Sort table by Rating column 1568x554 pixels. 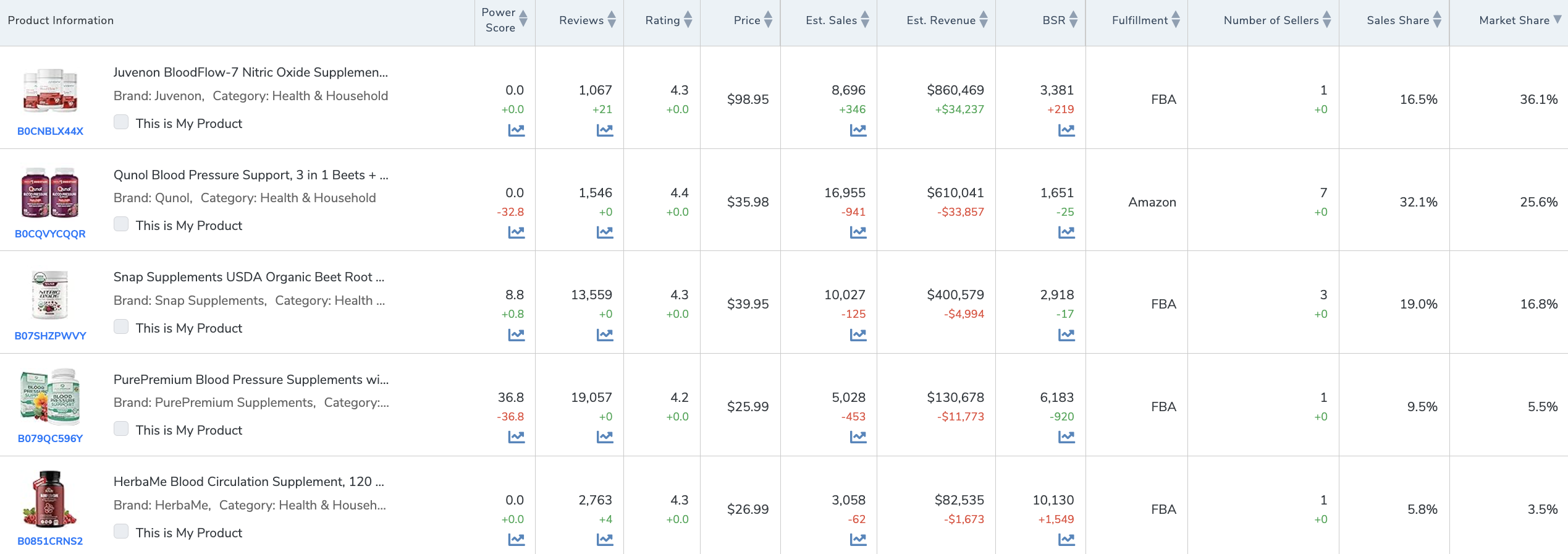tap(688, 20)
